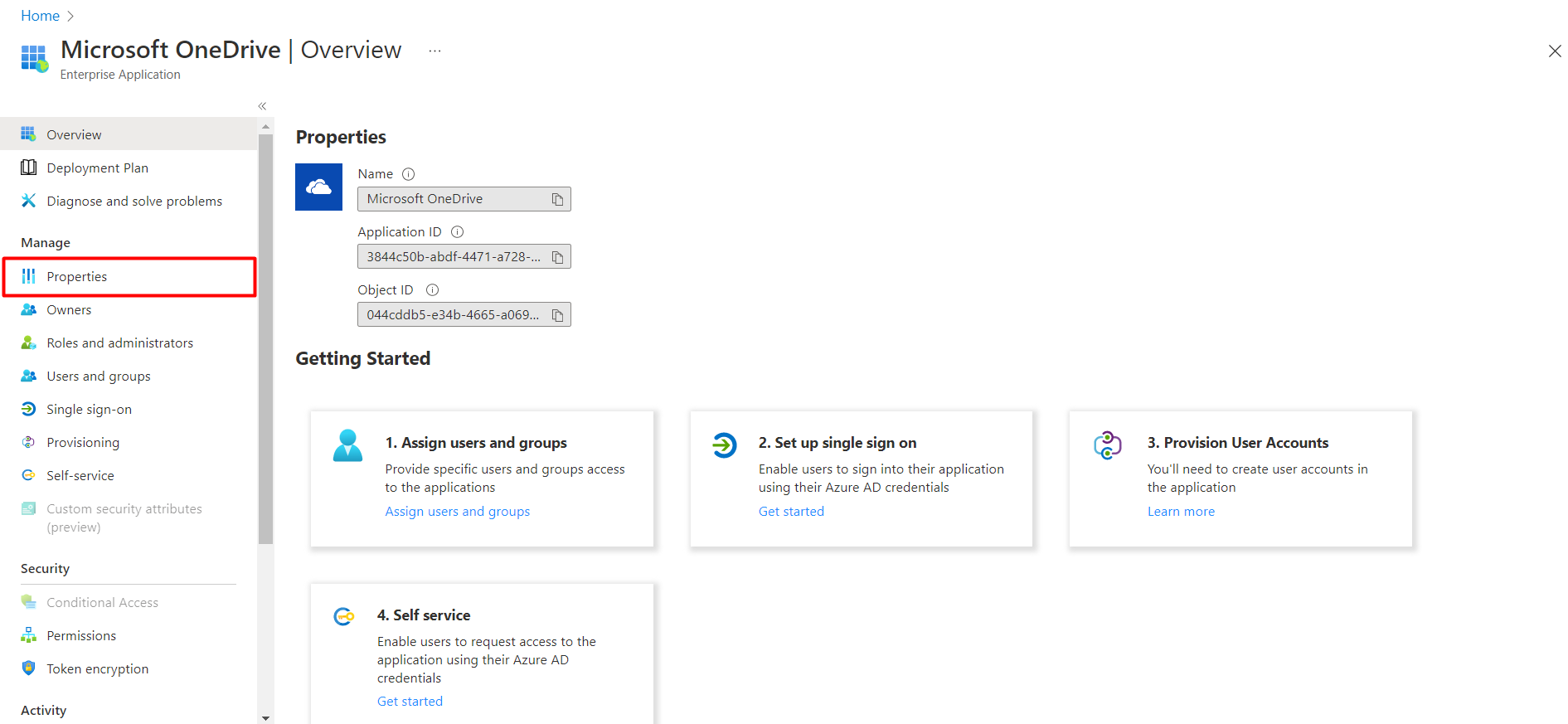Show info tooltip for Name

click(x=408, y=174)
